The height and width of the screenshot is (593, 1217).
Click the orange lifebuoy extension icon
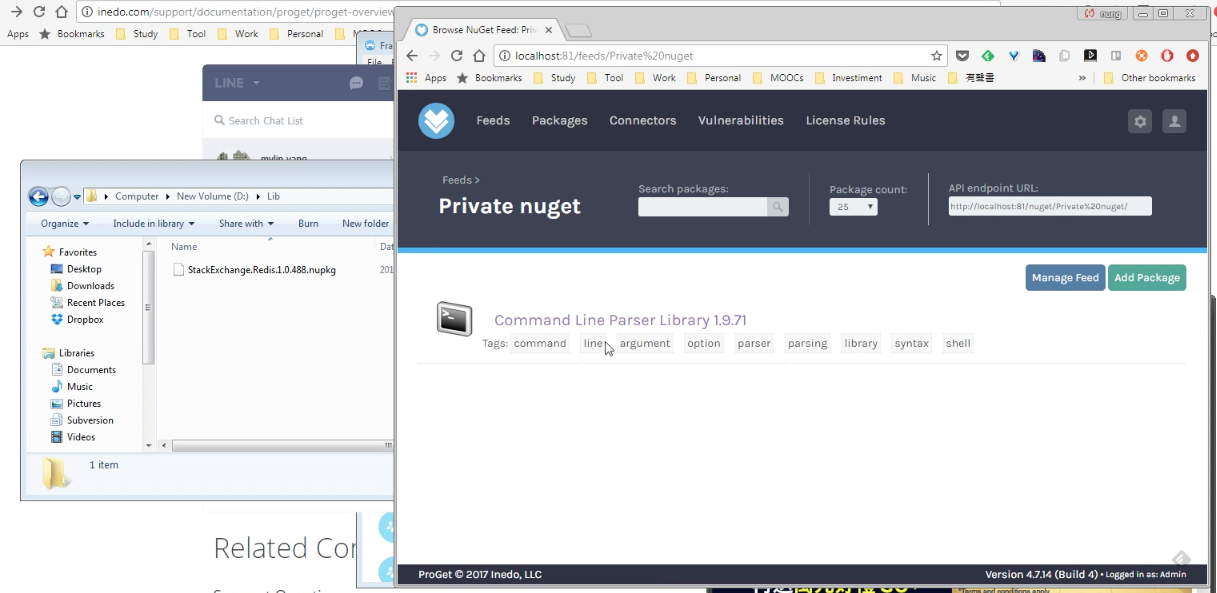pyautogui.click(x=1141, y=56)
